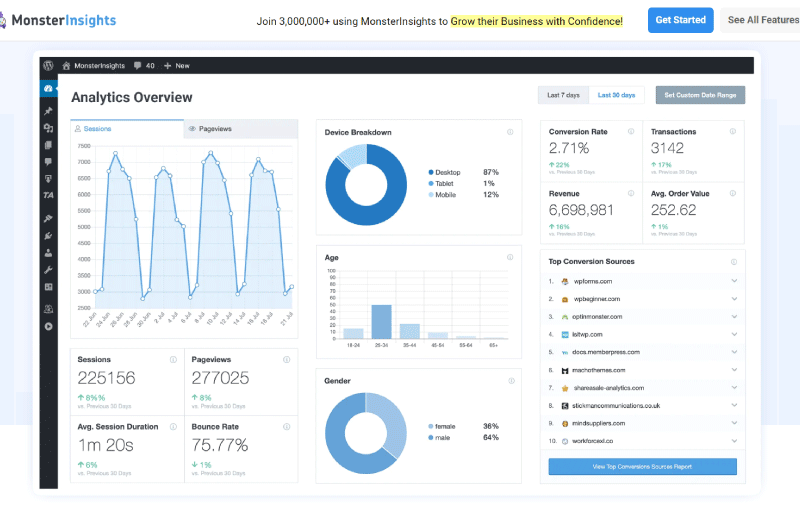
Task: Click the Grow their Business with Confidence text
Action: 536,21
